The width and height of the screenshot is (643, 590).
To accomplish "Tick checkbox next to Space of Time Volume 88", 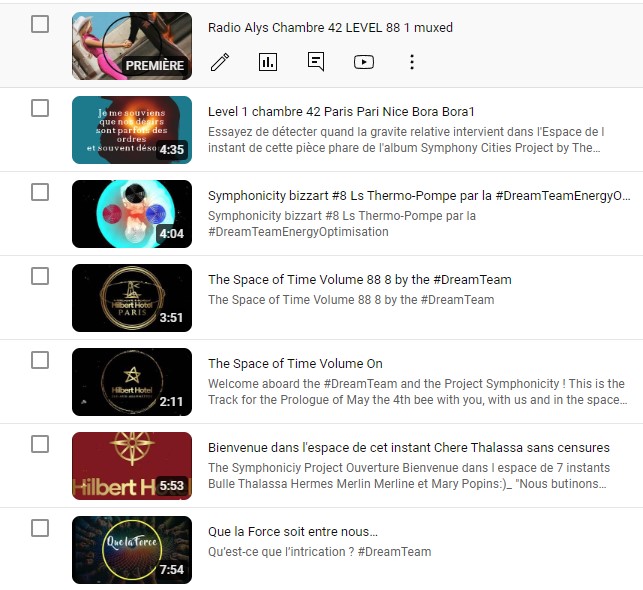I will 40,276.
